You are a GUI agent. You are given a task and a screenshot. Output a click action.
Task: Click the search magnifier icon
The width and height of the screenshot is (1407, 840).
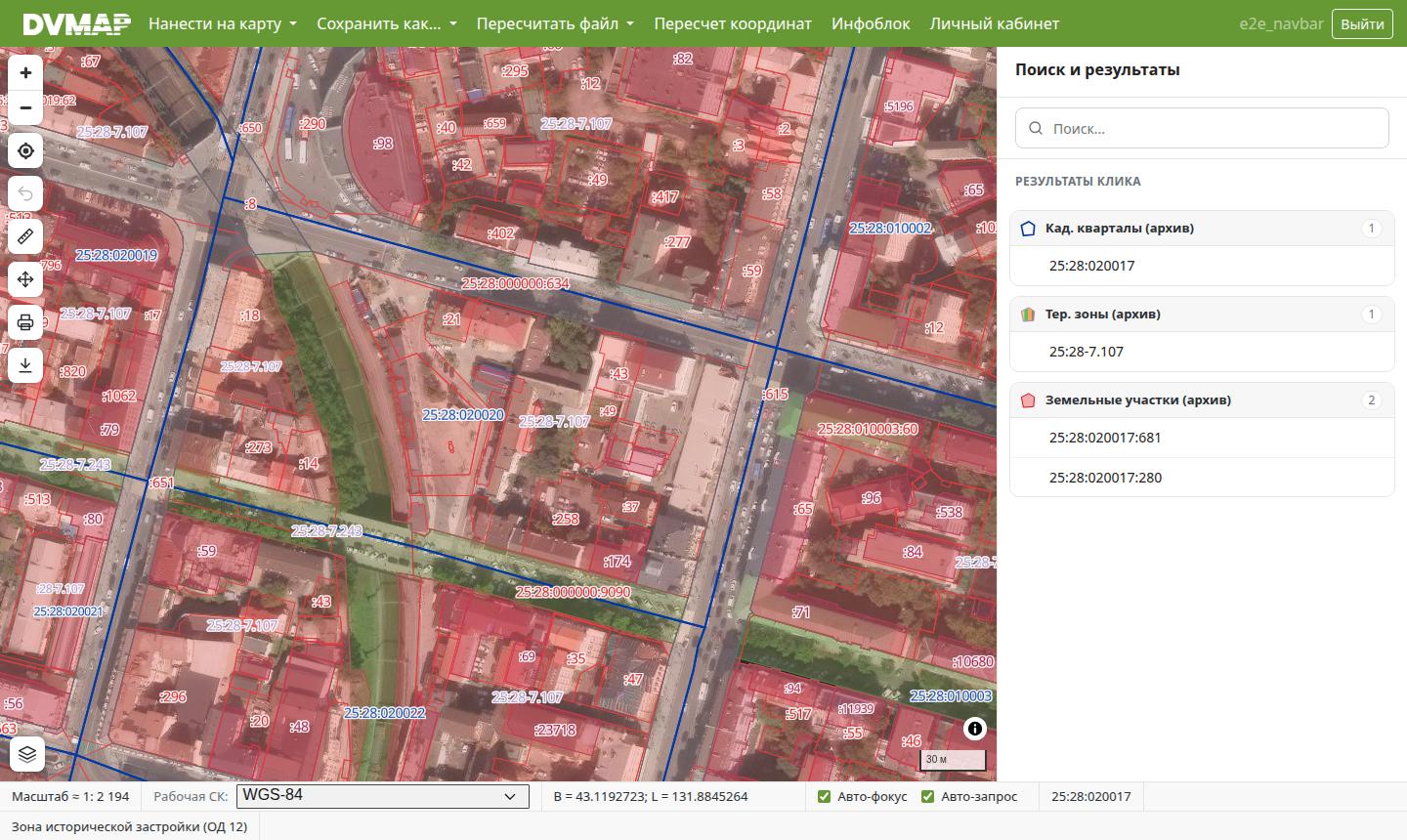click(x=1036, y=129)
